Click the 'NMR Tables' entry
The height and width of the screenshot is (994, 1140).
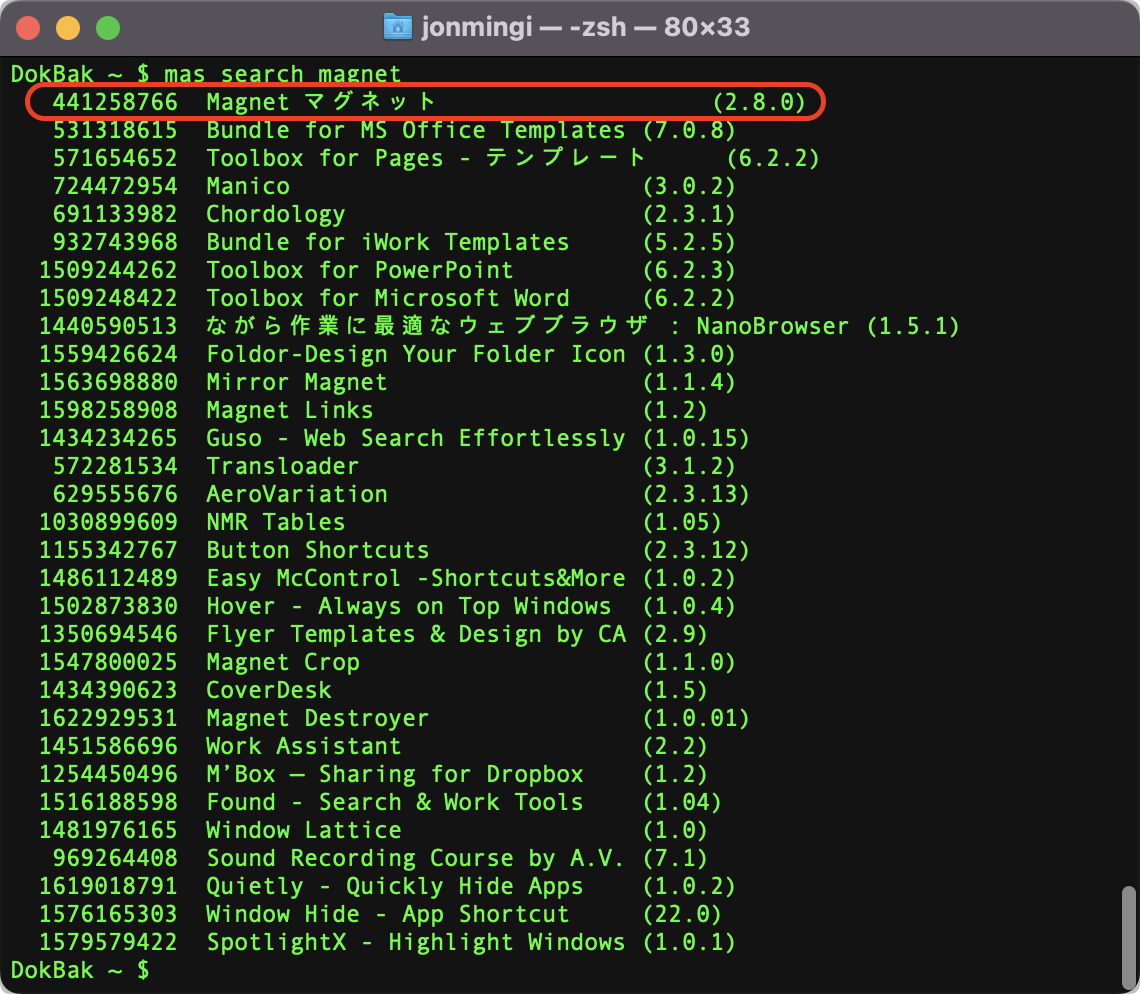pos(276,522)
